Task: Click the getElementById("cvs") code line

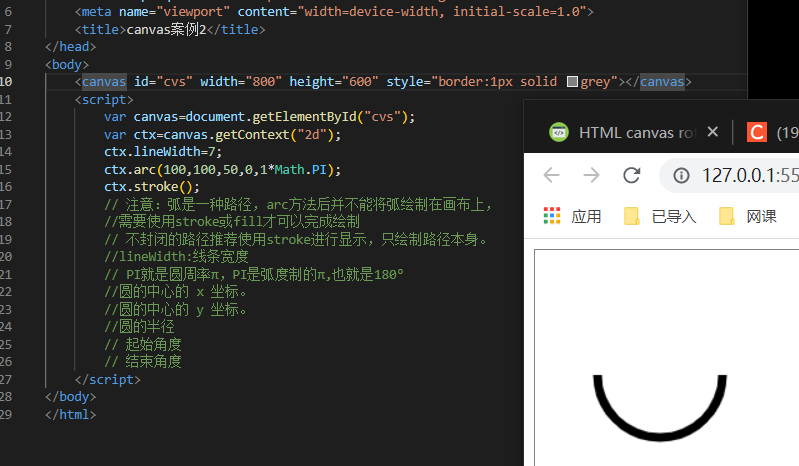Action: (x=259, y=117)
